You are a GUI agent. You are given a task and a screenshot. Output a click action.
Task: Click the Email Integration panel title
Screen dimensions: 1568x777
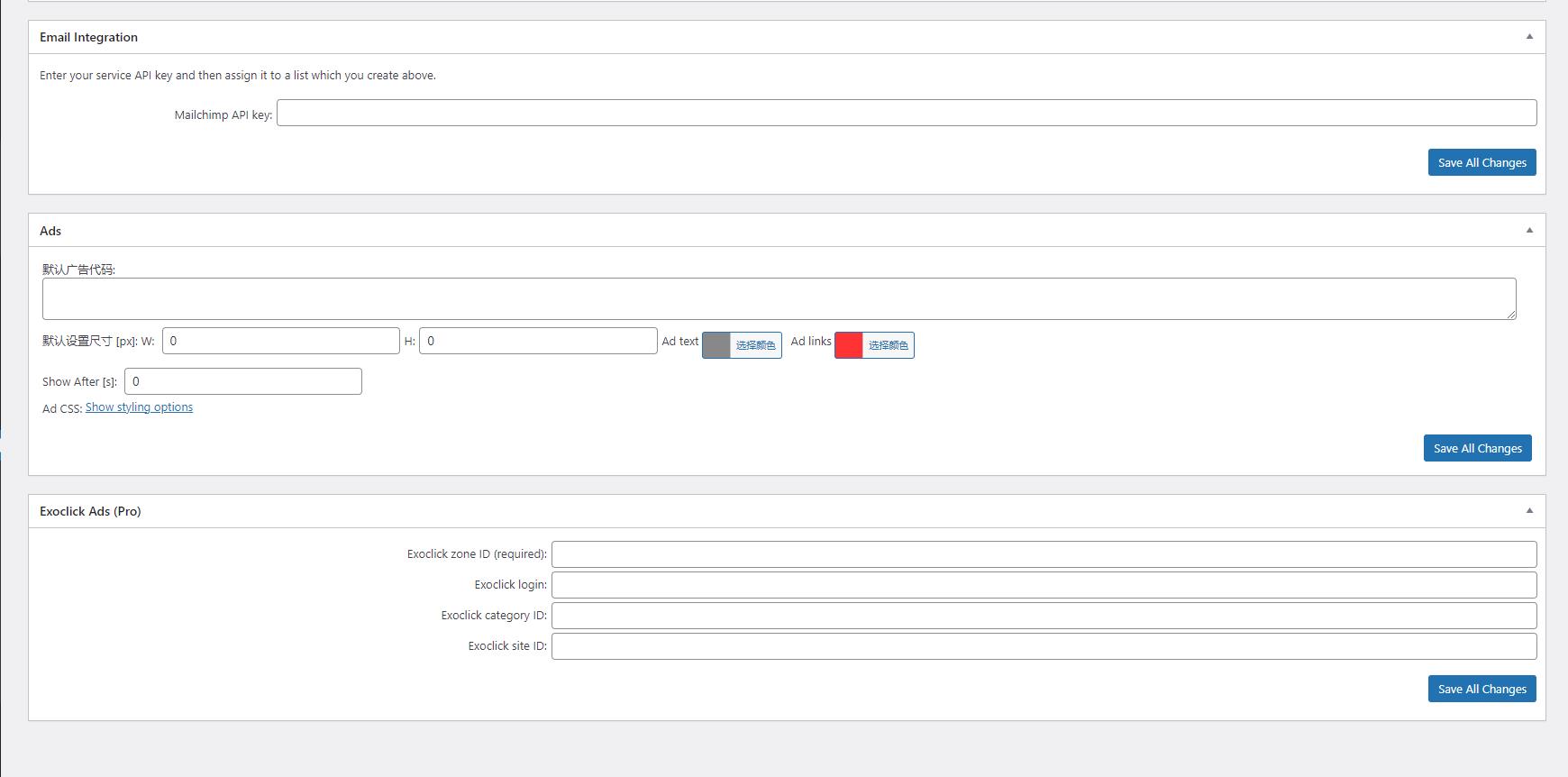[88, 37]
